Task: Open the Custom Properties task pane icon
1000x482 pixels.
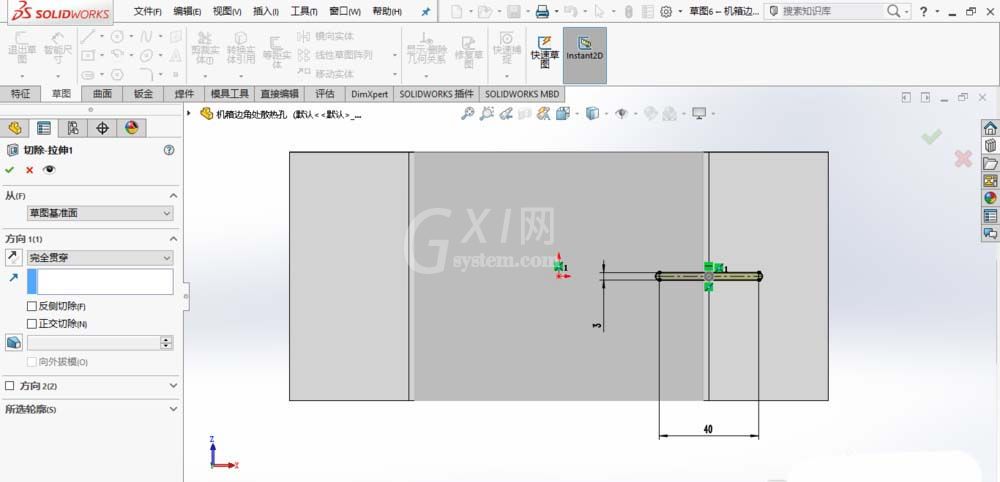Action: click(990, 215)
